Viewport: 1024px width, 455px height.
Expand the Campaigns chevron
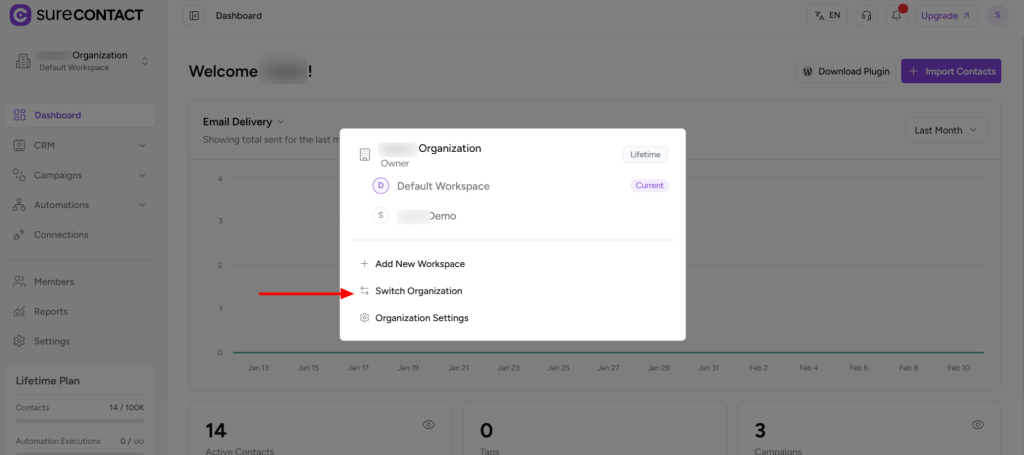coord(142,175)
